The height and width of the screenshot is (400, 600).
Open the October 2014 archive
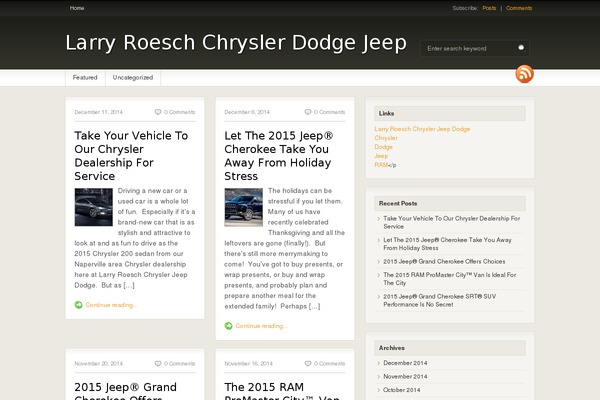[x=402, y=390]
